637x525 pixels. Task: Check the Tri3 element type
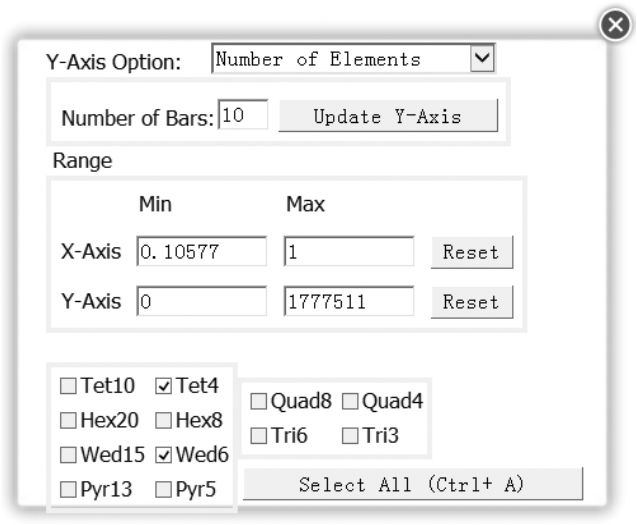(x=350, y=436)
